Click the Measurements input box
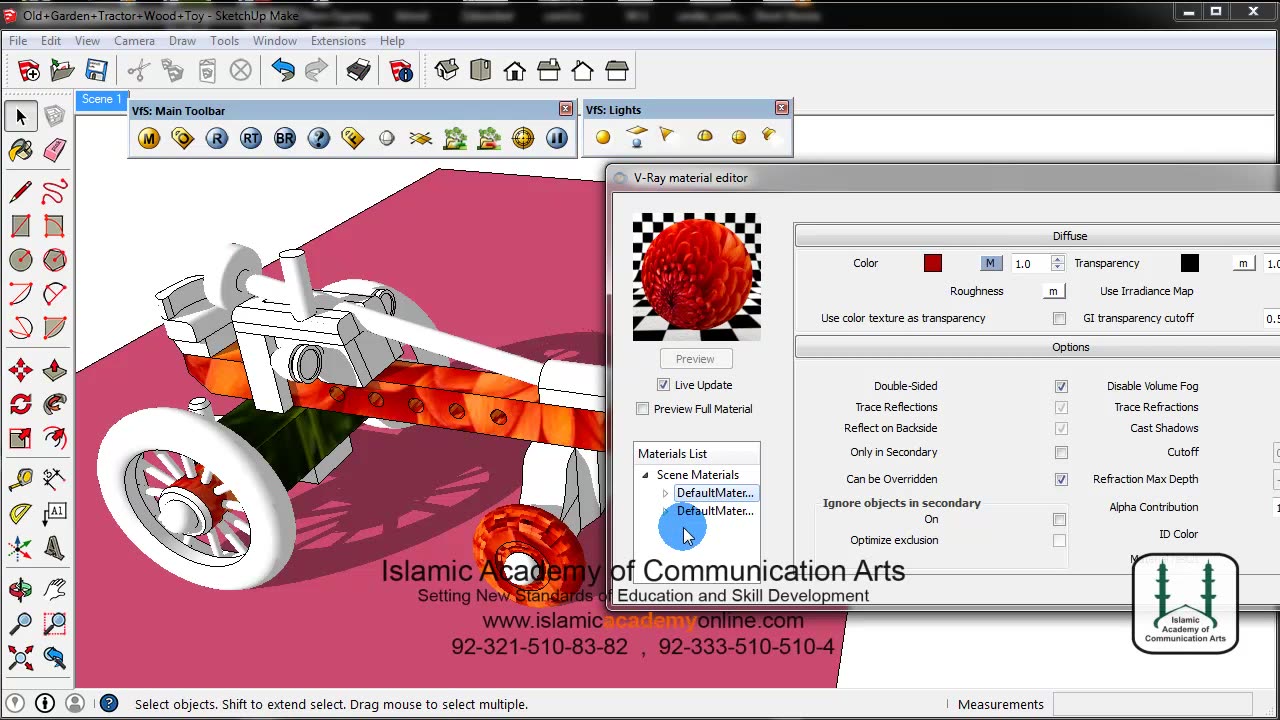1280x720 pixels. 1151,704
